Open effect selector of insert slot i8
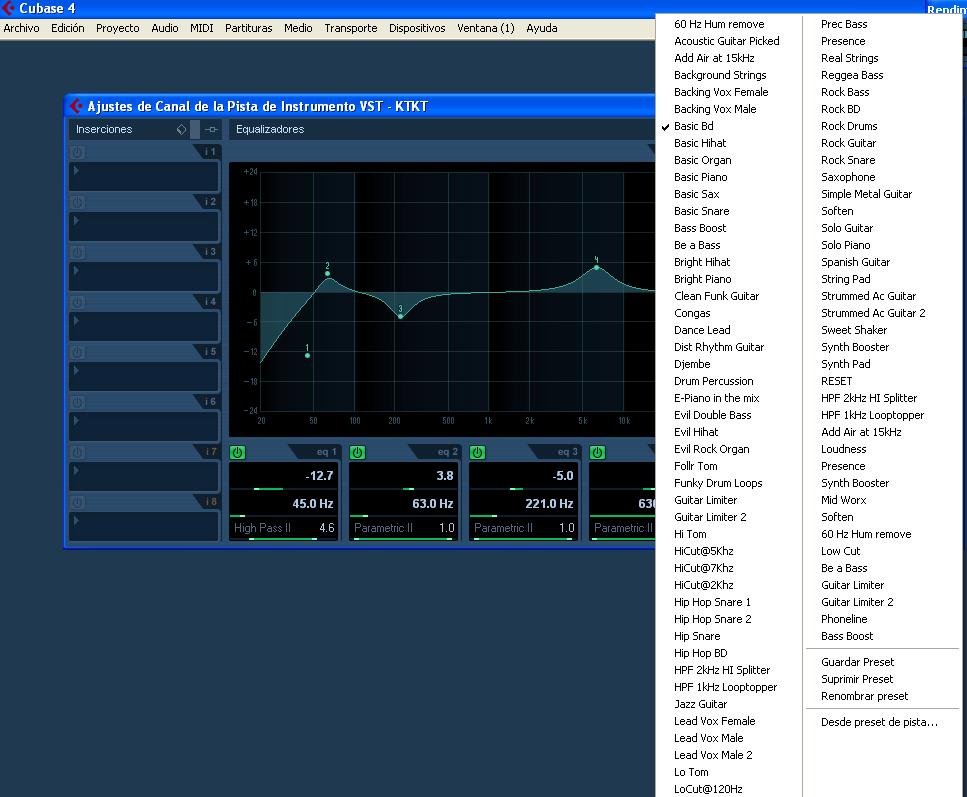Viewport: 967px width, 797px height. pyautogui.click(x=144, y=526)
